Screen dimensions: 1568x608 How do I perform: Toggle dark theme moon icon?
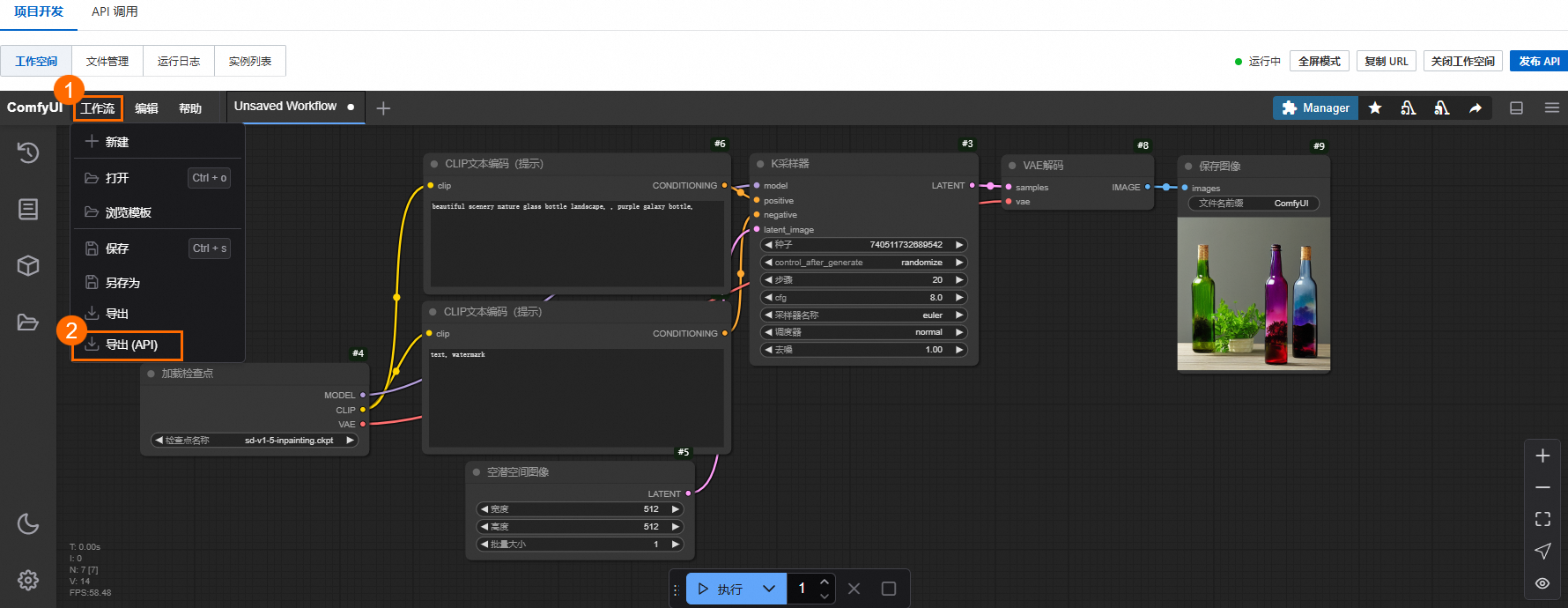click(x=28, y=523)
